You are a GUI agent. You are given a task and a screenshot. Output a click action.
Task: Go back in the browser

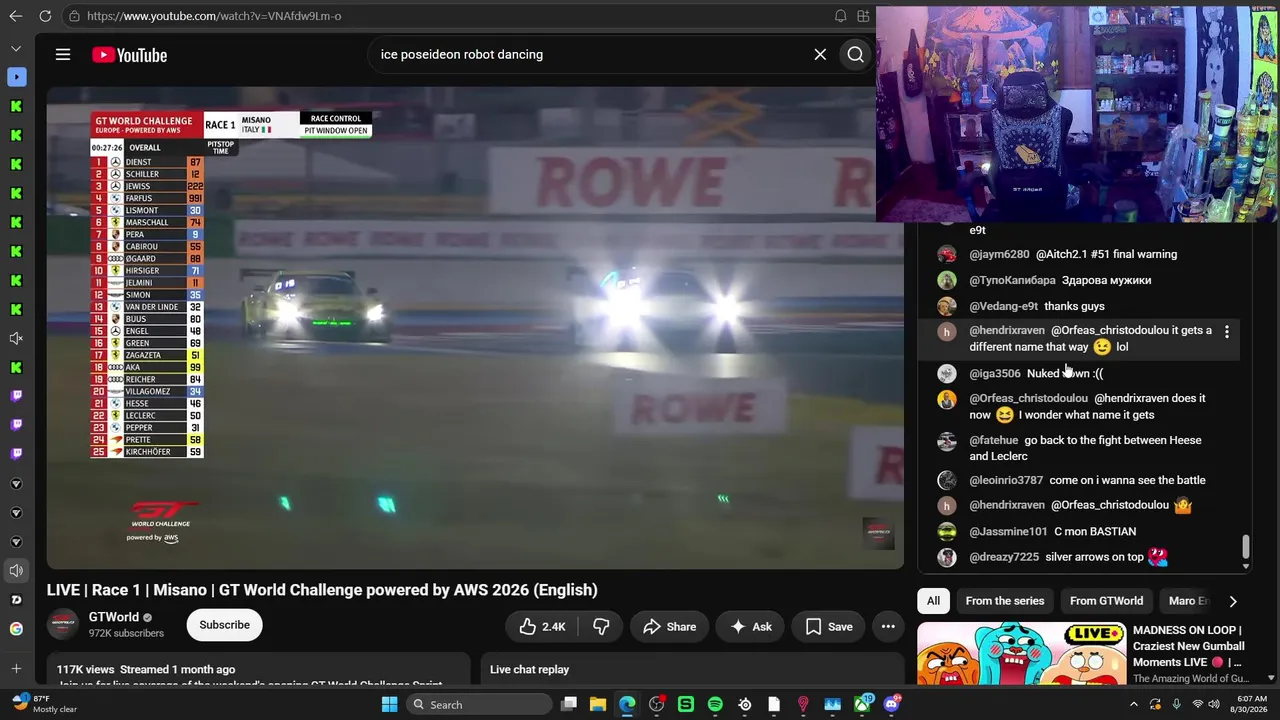pos(16,16)
